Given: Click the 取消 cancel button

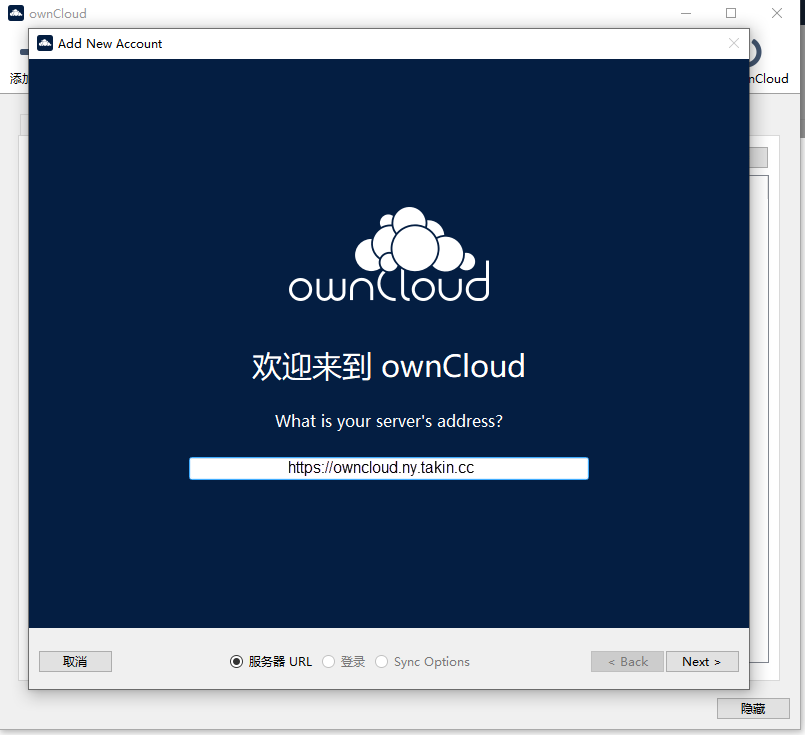Looking at the screenshot, I should [x=75, y=662].
